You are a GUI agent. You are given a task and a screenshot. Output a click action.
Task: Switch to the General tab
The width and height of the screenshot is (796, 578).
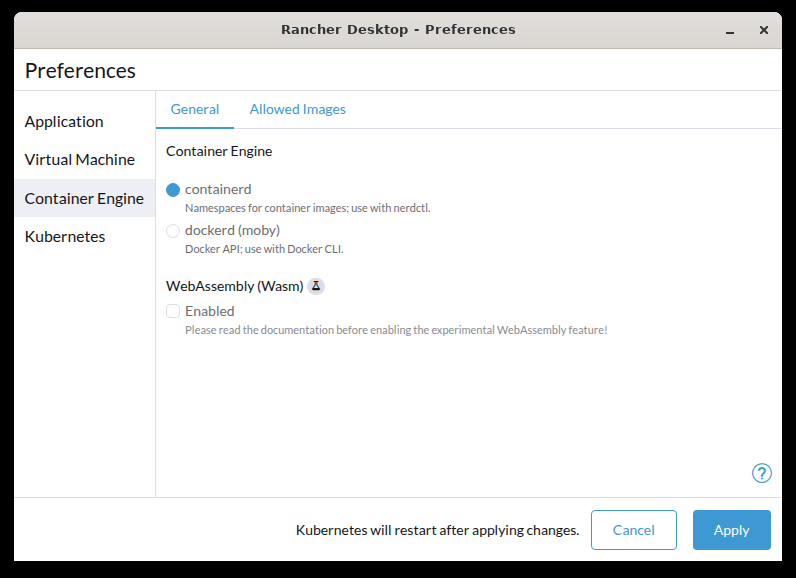195,109
